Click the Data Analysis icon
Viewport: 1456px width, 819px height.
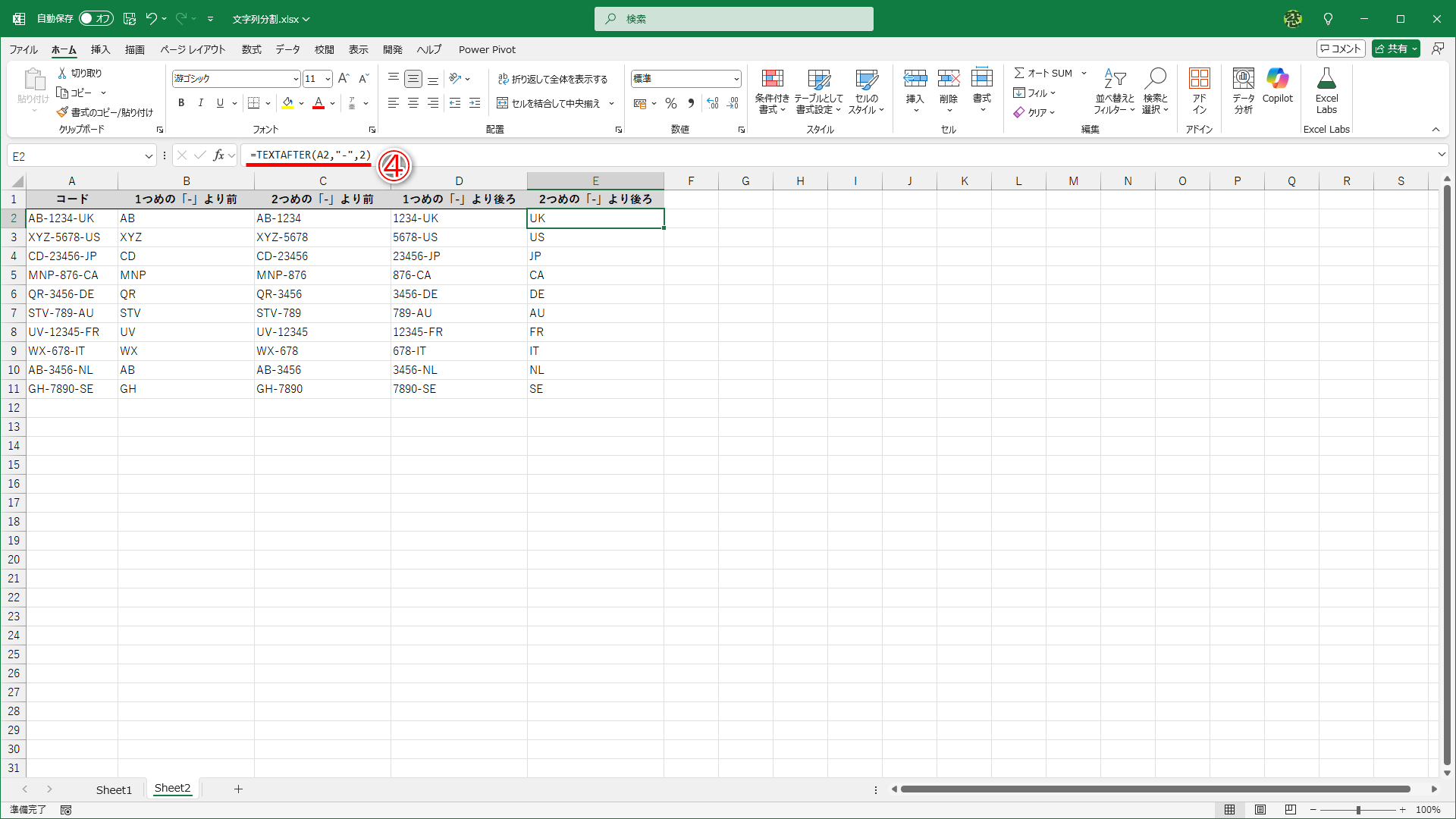(x=1243, y=79)
